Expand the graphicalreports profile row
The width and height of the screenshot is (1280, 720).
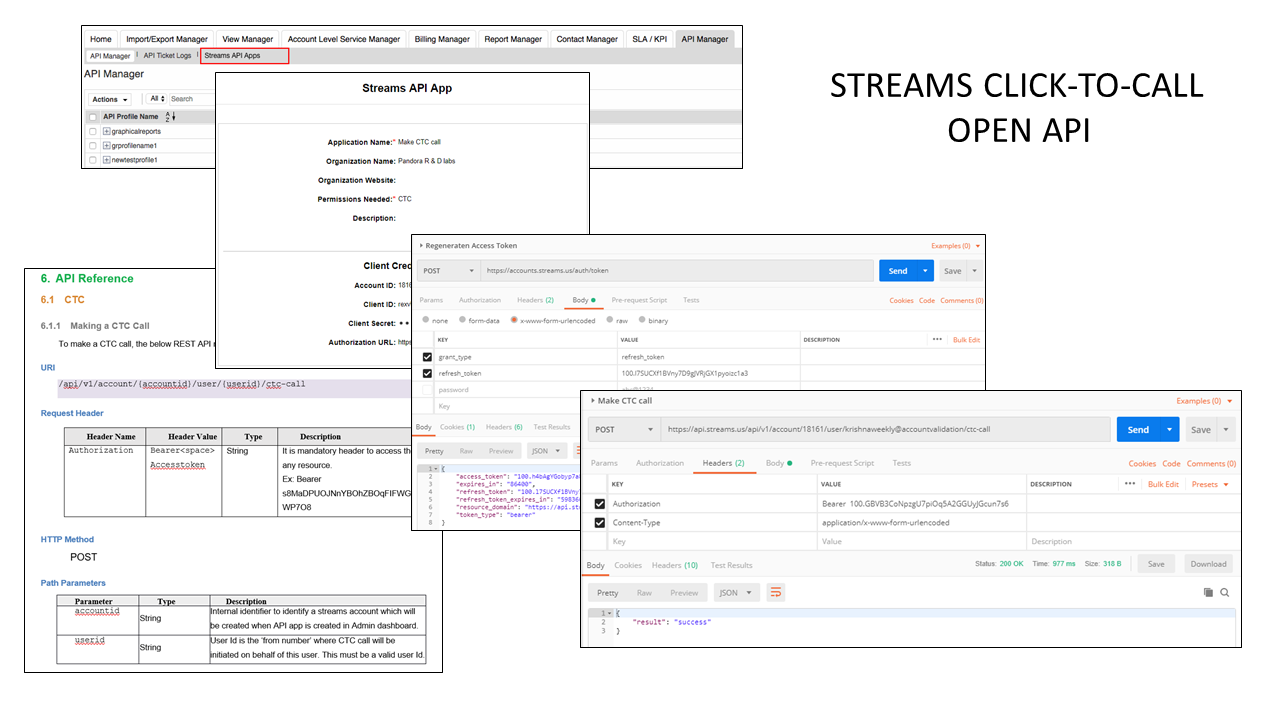point(107,131)
